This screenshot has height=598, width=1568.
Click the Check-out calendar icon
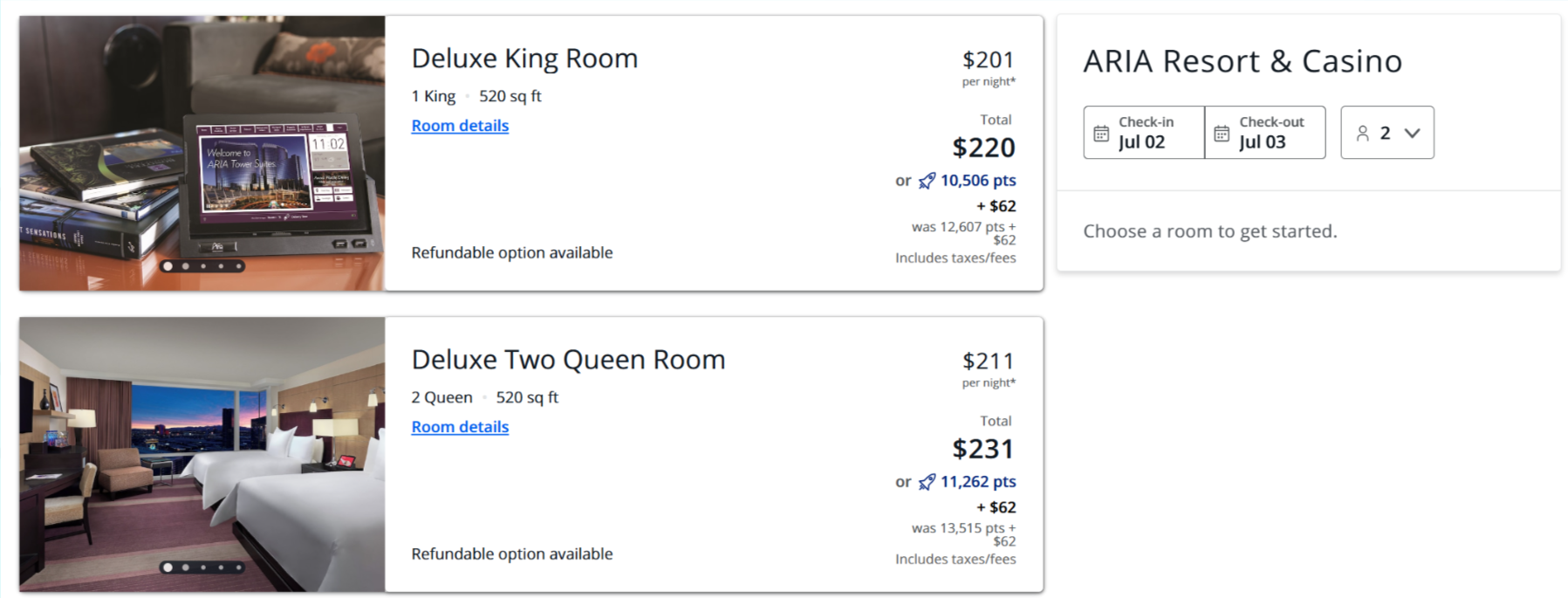coord(1222,134)
